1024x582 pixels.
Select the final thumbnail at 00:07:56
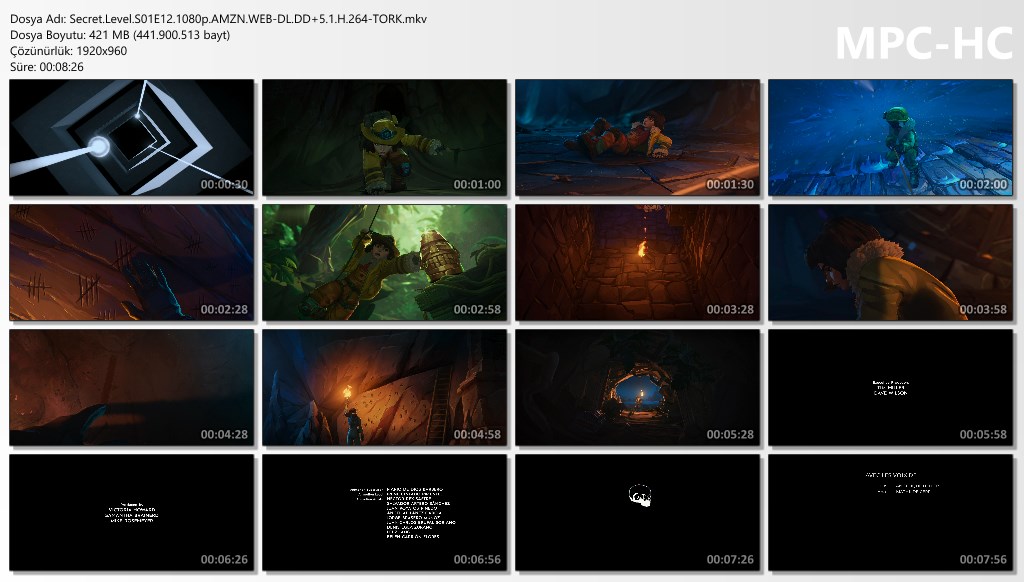tap(891, 513)
